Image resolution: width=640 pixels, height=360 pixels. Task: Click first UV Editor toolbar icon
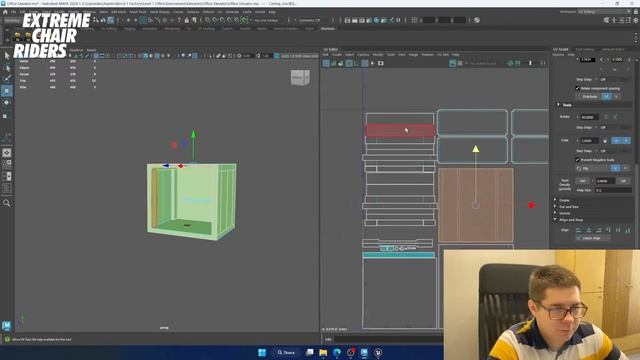(326, 63)
